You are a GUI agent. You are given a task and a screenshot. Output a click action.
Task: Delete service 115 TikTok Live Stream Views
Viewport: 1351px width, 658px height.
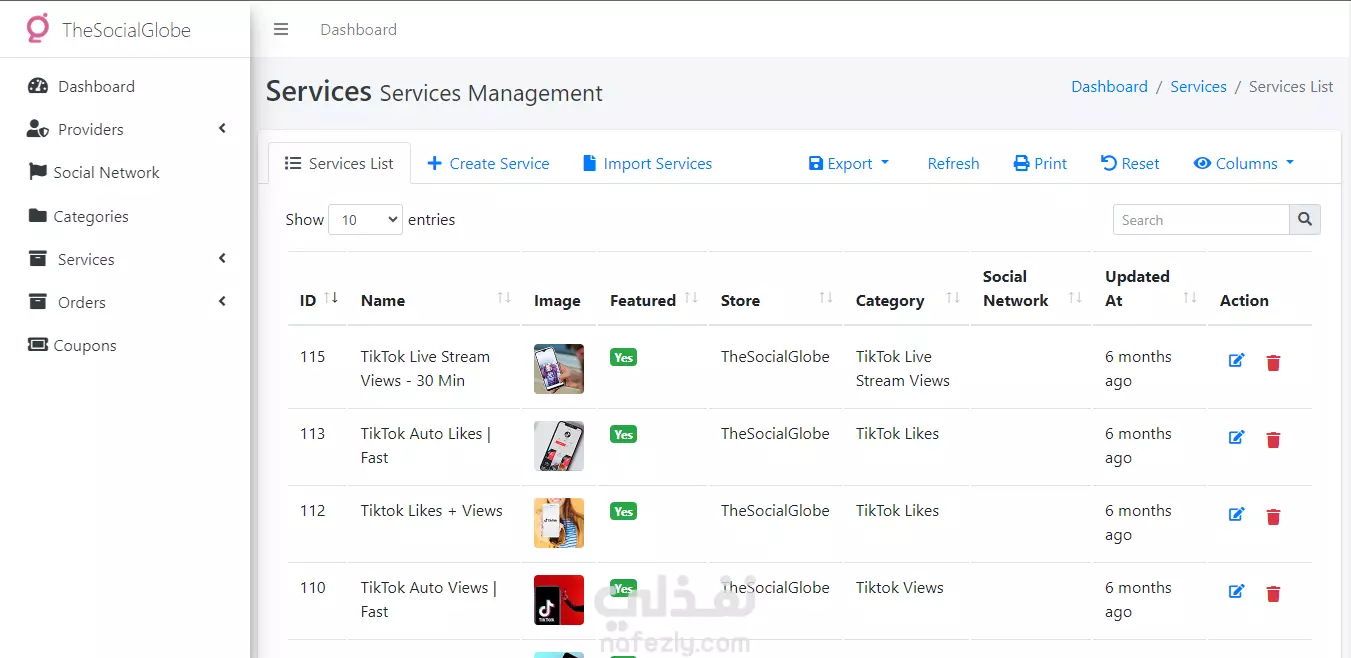1273,362
